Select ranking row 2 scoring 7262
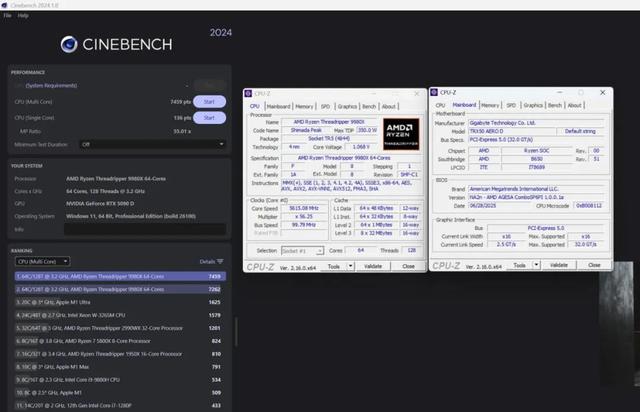 tap(120, 289)
